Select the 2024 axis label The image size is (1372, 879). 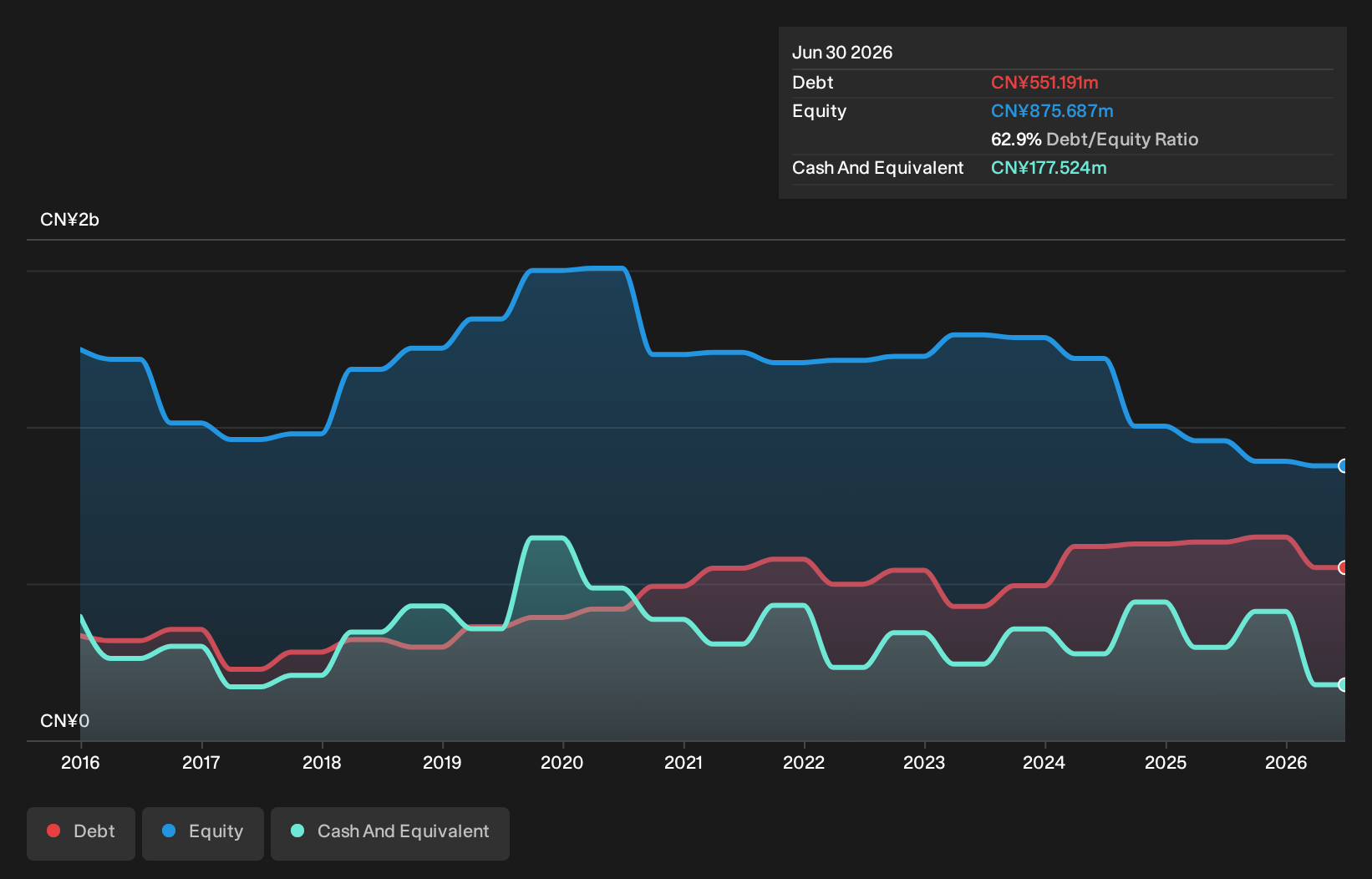click(x=1044, y=762)
